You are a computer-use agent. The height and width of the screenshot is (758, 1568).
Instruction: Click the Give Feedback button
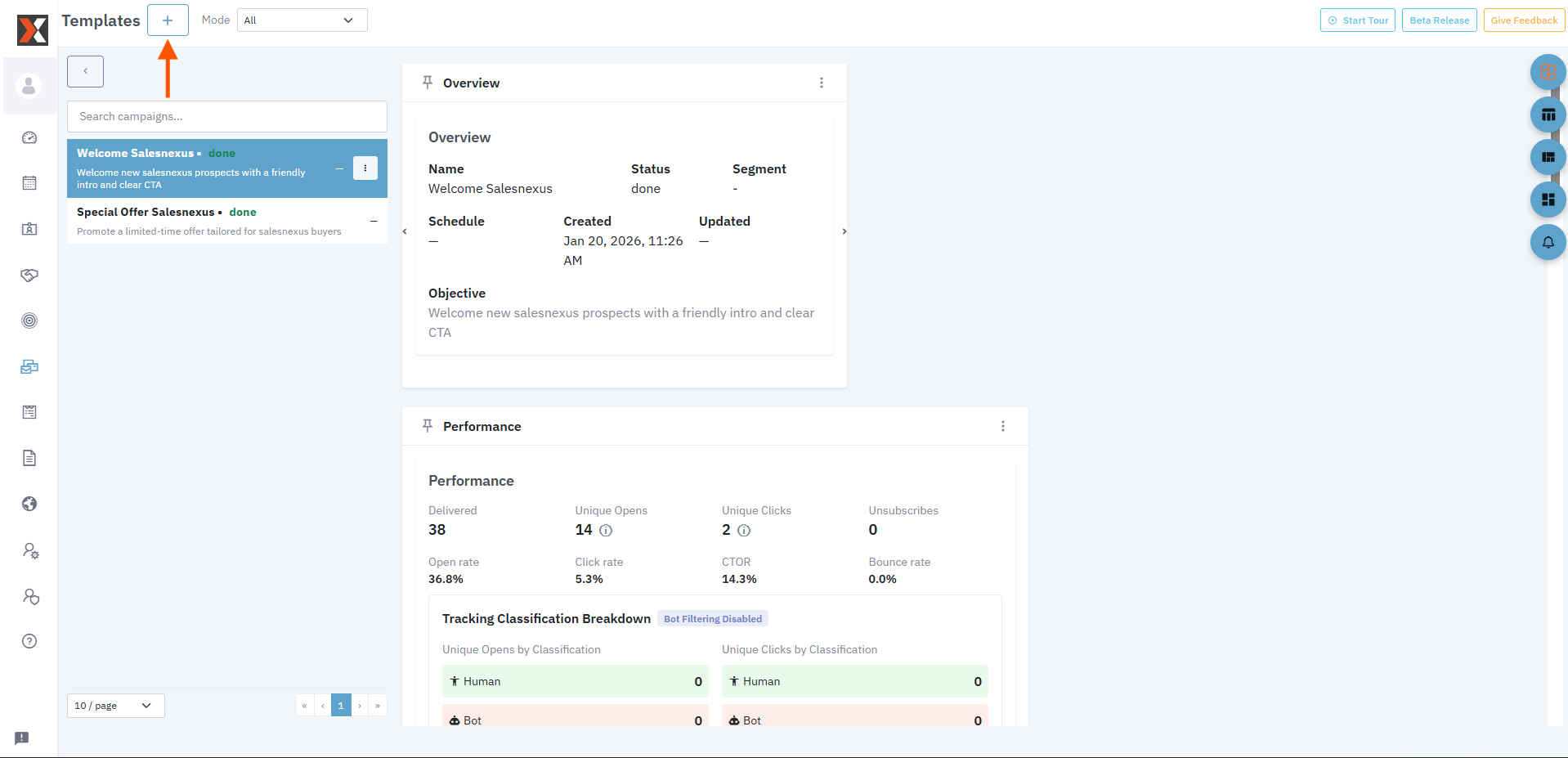click(1523, 20)
